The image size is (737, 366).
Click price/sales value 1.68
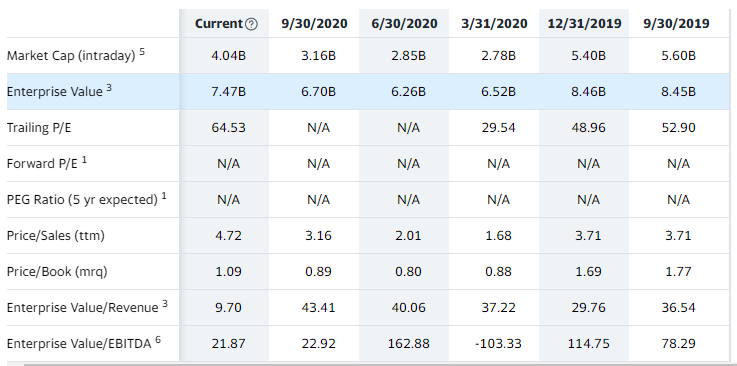point(498,235)
